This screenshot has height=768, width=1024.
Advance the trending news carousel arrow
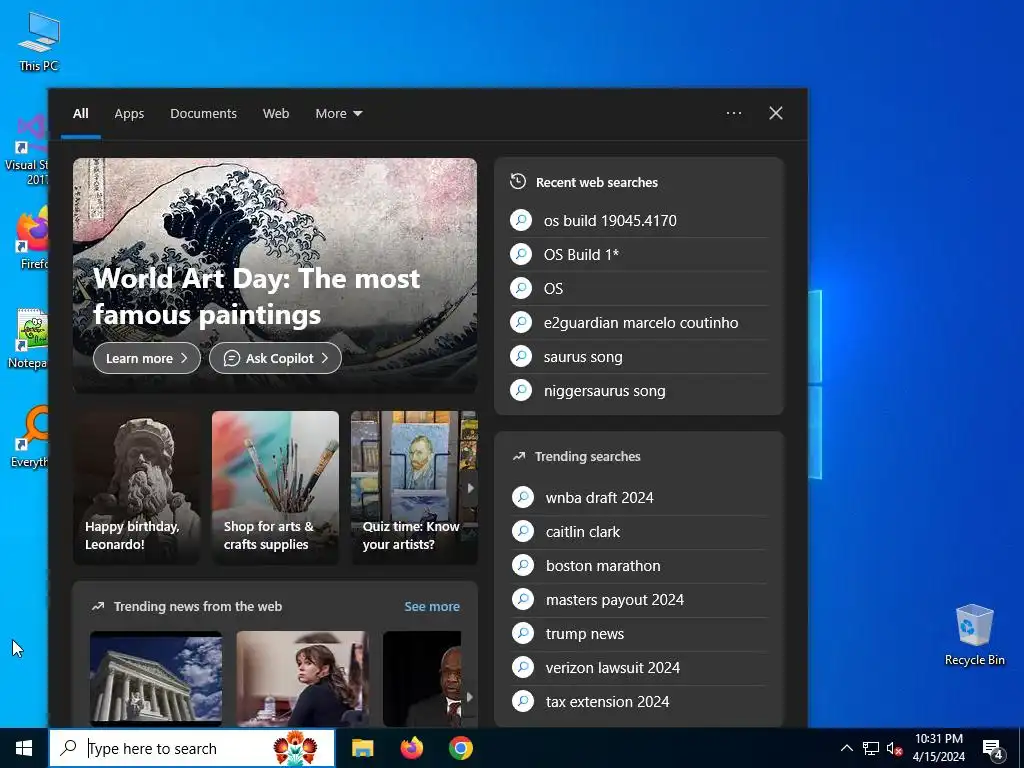469,697
